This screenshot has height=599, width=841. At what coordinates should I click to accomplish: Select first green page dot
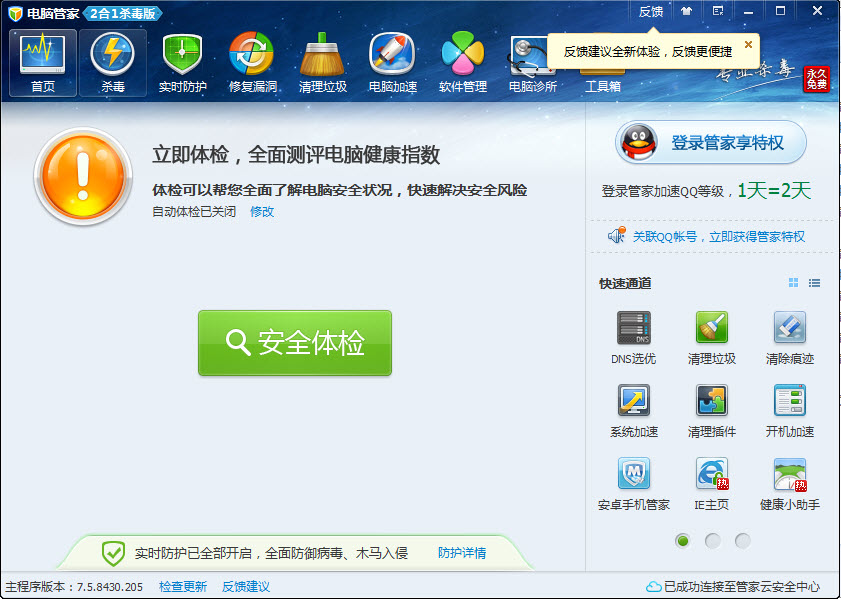(682, 541)
